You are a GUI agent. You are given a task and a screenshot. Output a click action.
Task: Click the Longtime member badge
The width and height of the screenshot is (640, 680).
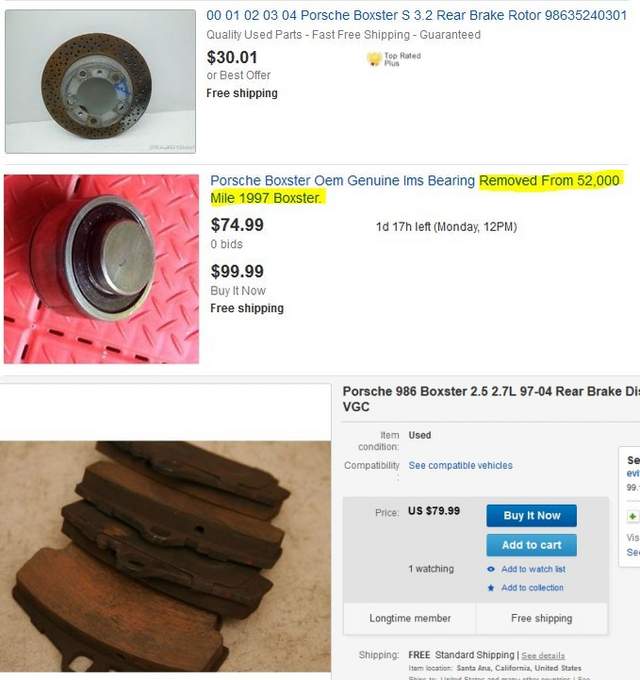pos(410,618)
